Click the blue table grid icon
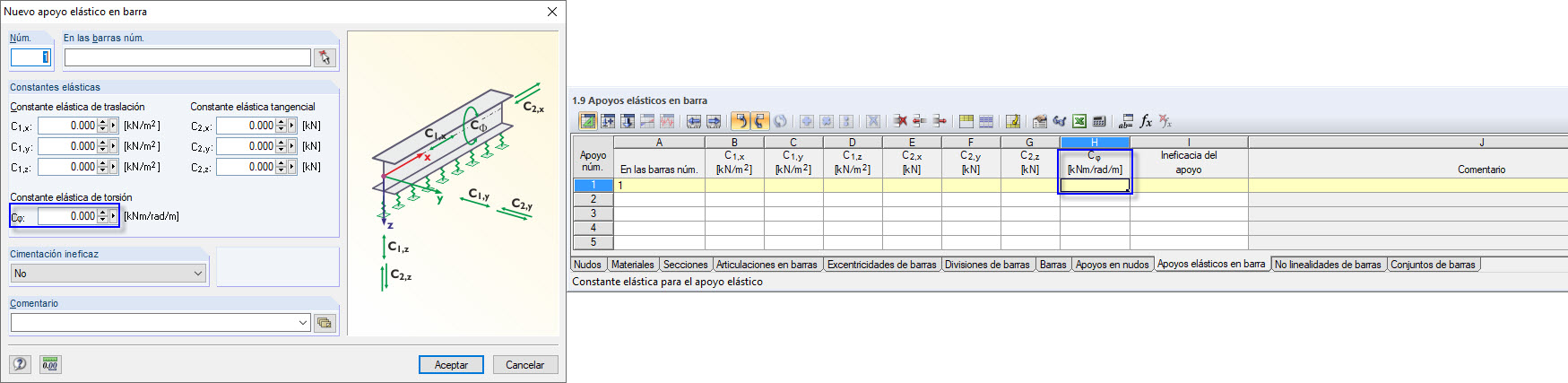Viewport: 1568px width, 383px height. click(986, 121)
